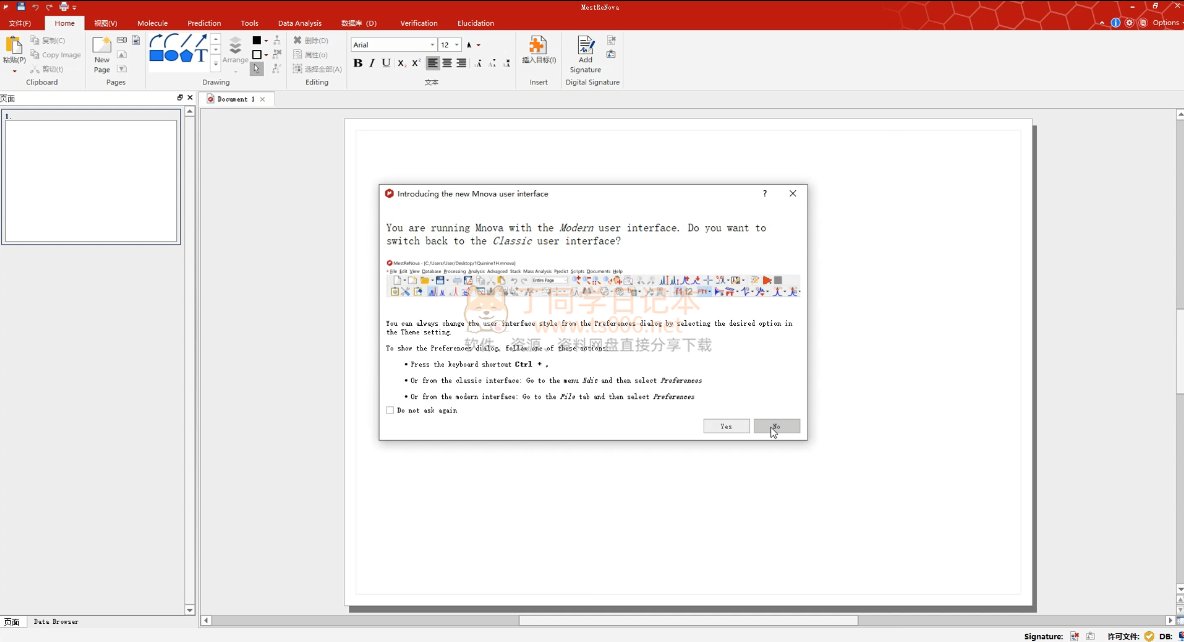
Task: Click the blue info icon near Options
Action: click(1115, 22)
